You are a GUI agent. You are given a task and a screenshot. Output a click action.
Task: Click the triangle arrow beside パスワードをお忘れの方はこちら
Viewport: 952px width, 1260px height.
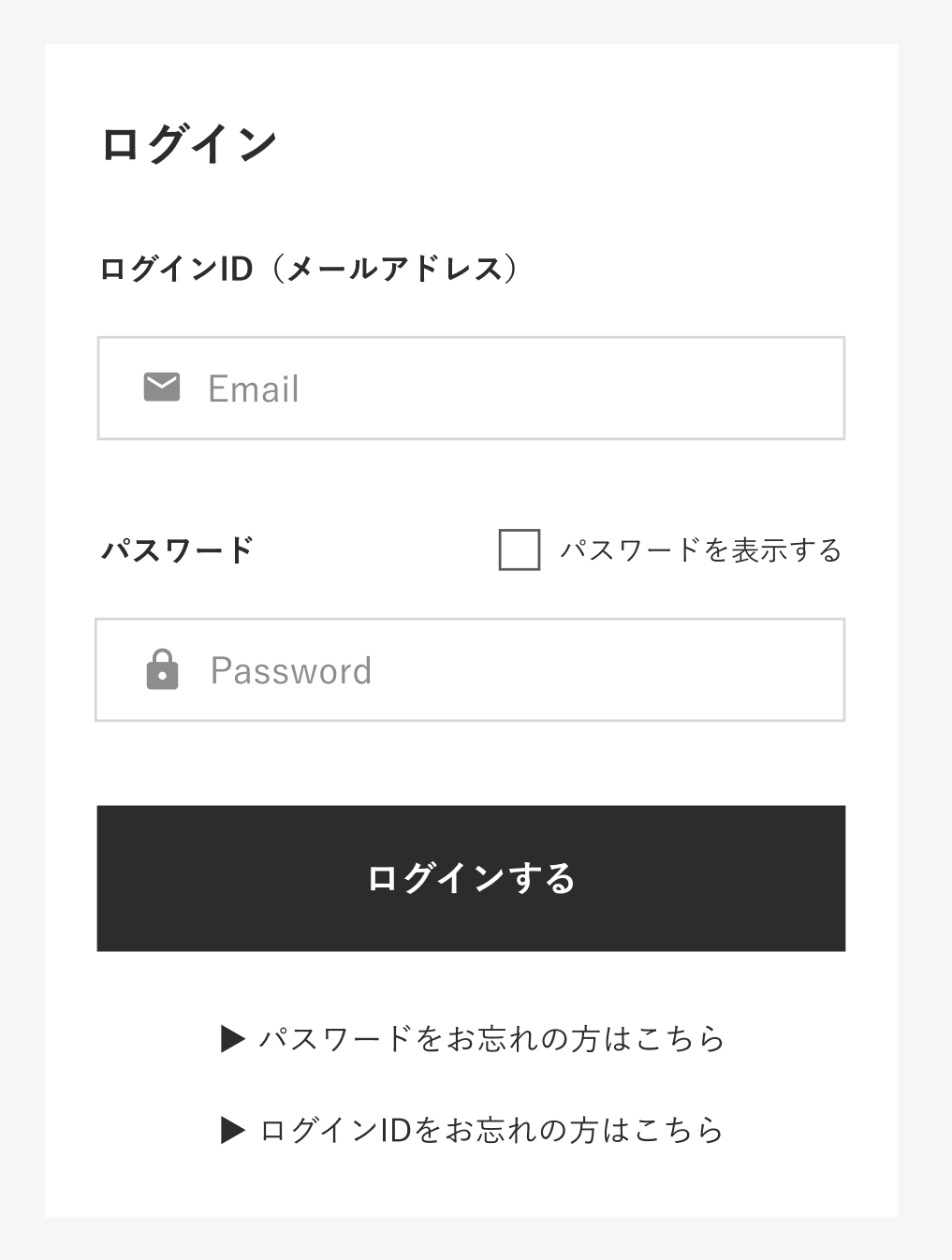pos(233,1038)
